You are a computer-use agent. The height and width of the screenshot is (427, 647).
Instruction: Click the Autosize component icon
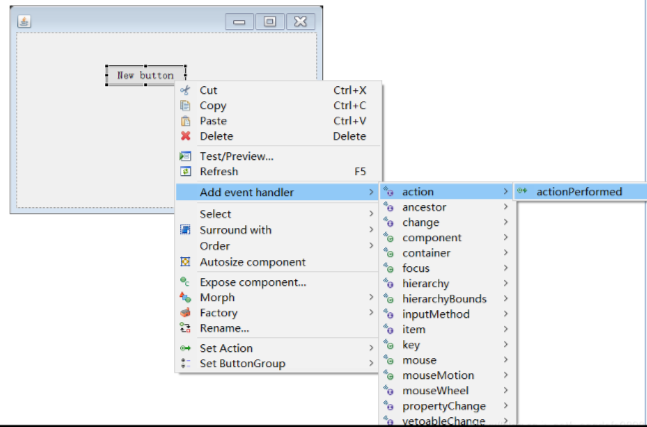[x=185, y=262]
